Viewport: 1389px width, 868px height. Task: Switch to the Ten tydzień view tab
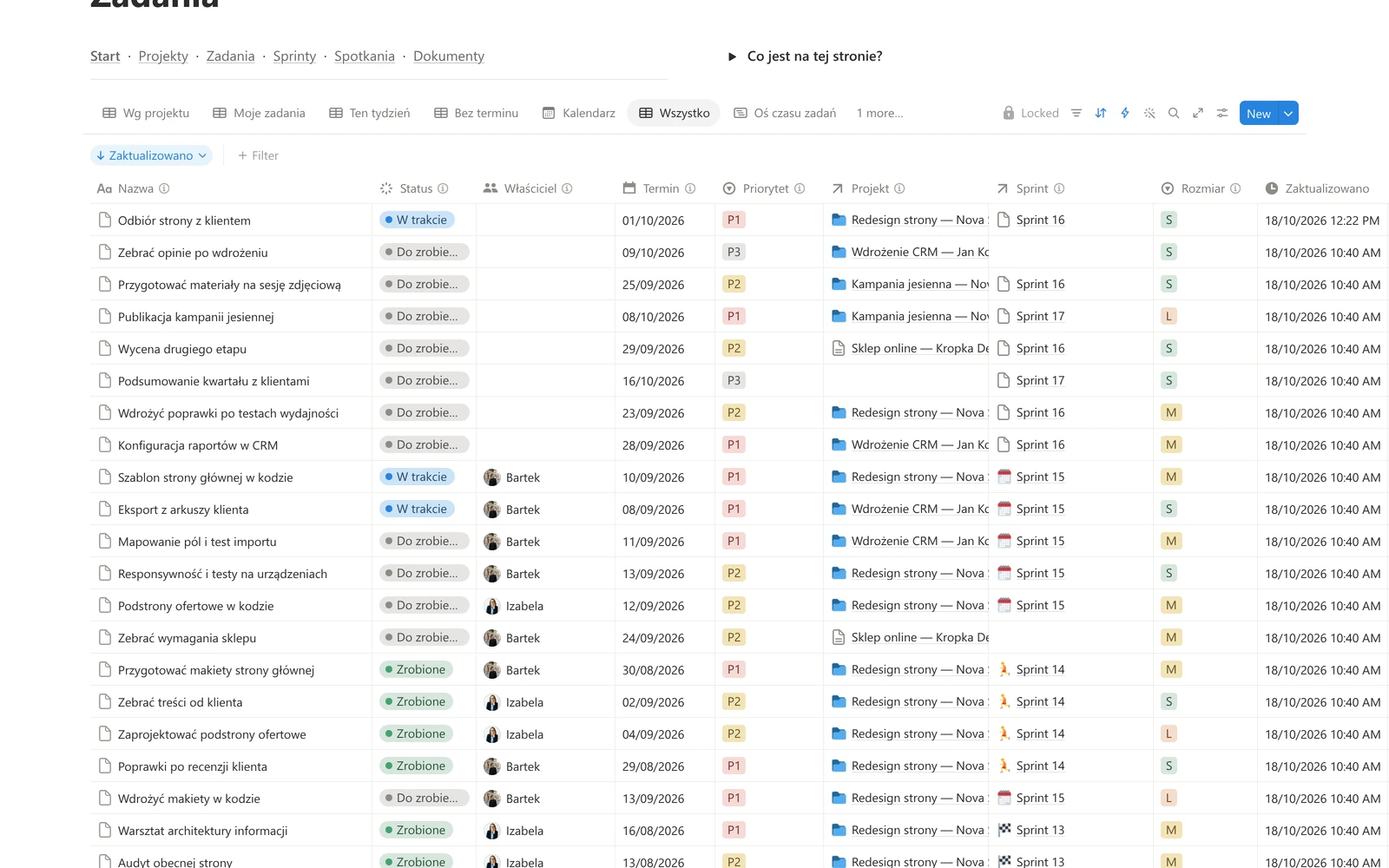click(369, 113)
